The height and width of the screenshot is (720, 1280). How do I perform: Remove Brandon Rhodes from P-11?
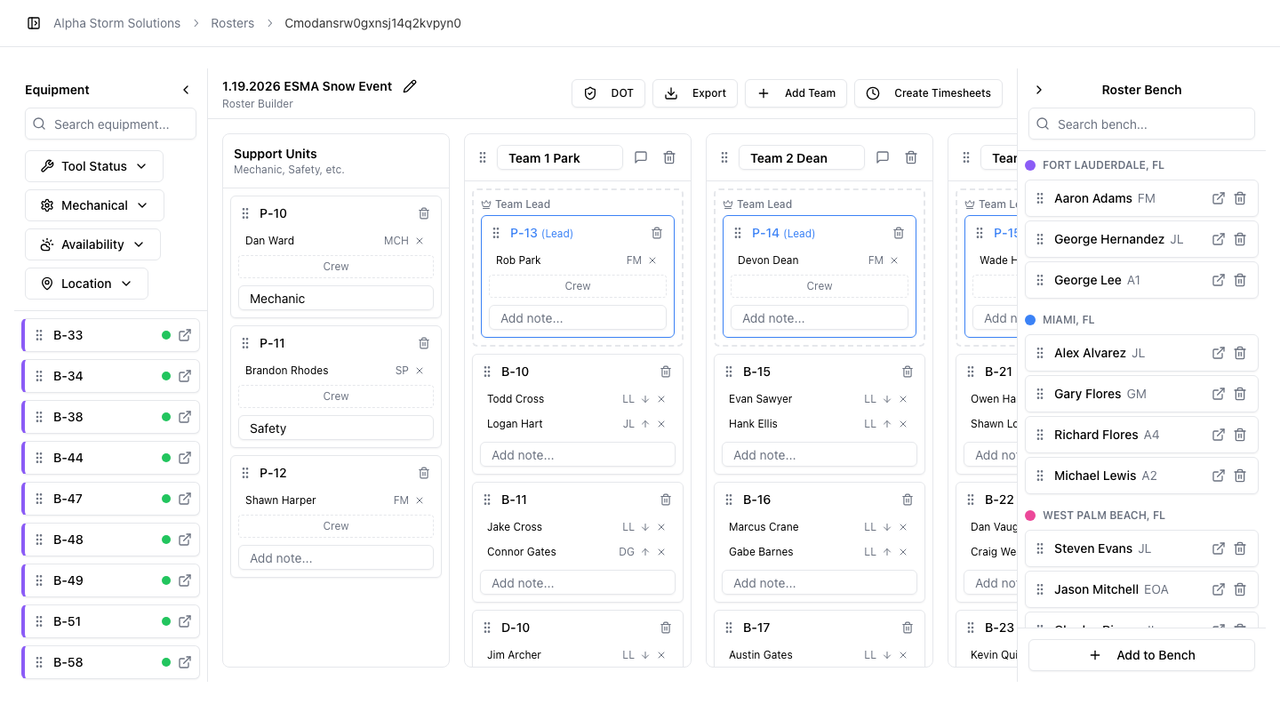coord(420,371)
